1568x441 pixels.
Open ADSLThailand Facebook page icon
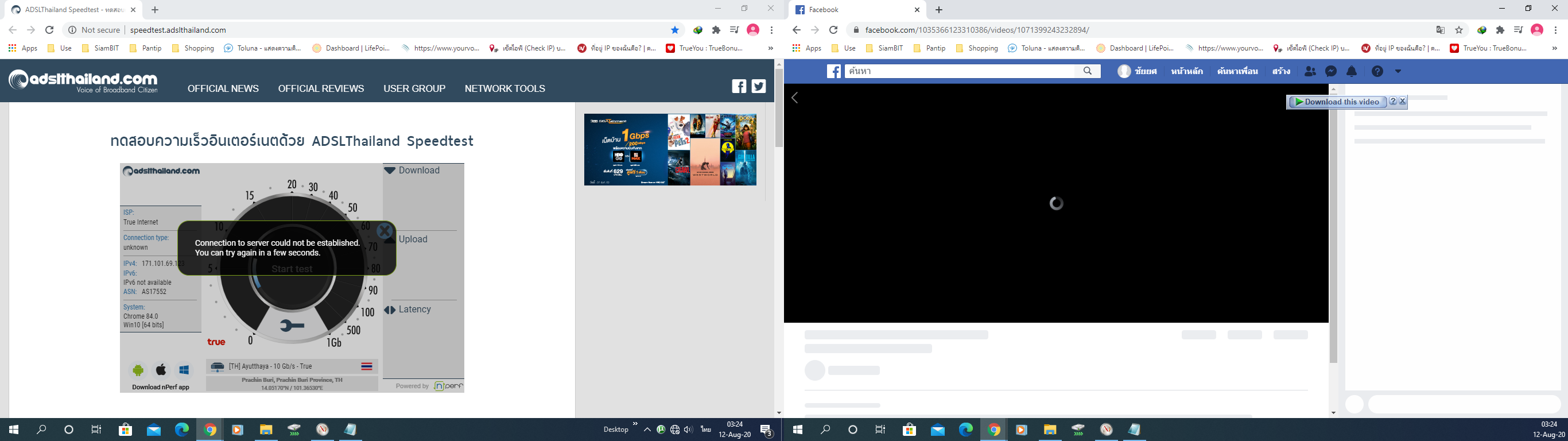[x=739, y=87]
